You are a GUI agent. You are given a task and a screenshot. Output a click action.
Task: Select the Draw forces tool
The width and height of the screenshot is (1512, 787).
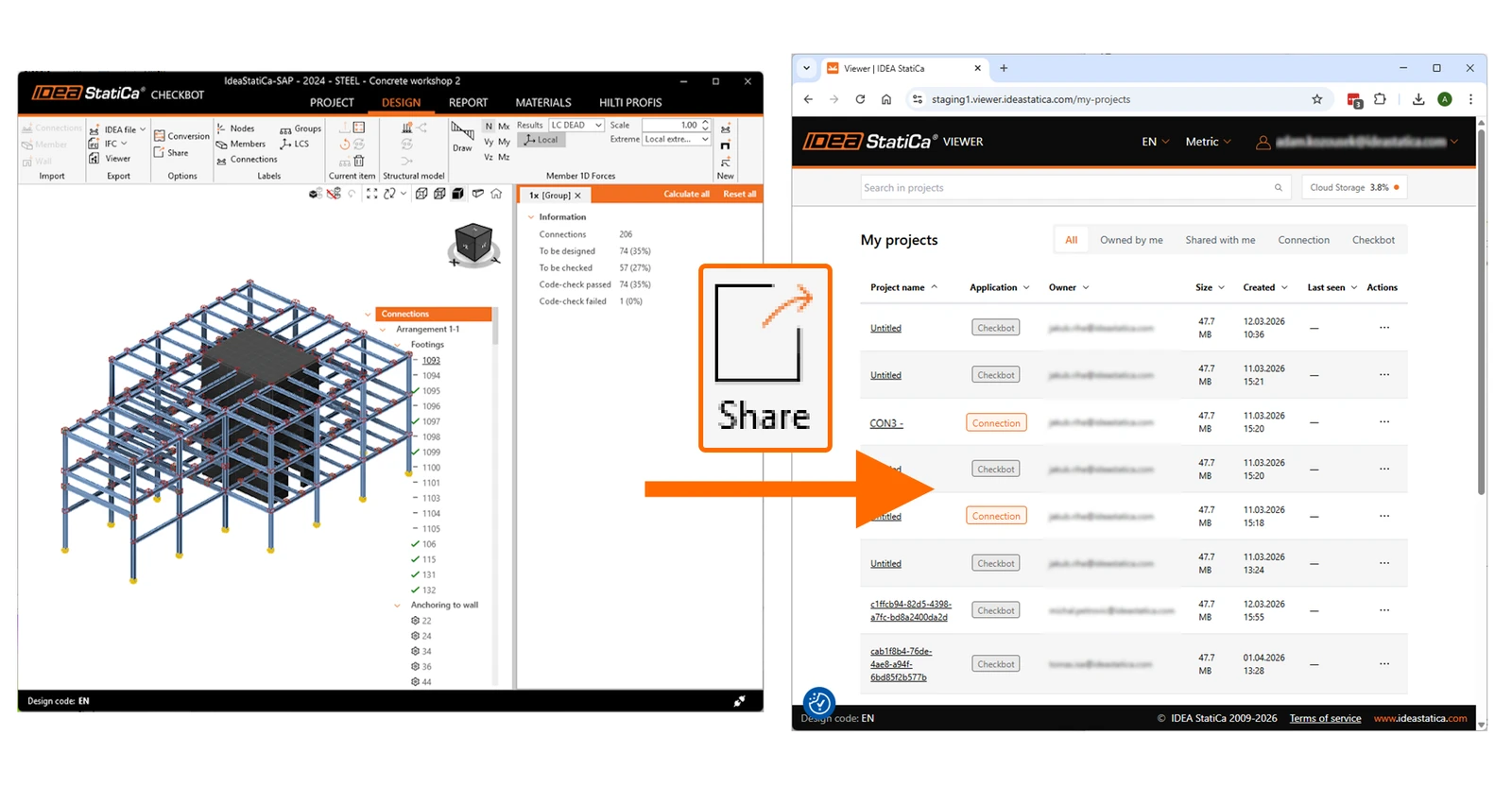pyautogui.click(x=462, y=136)
